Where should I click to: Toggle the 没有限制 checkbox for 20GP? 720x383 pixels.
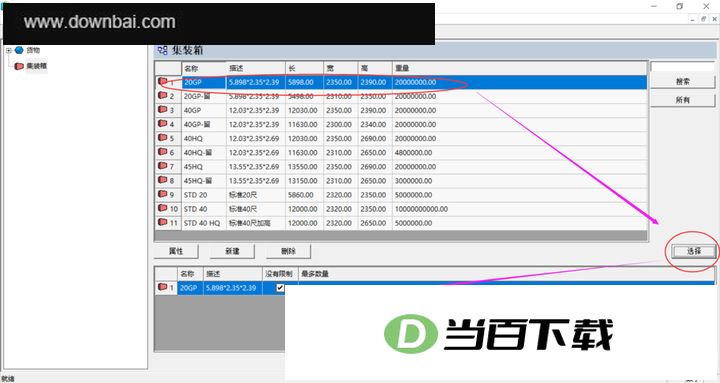click(x=280, y=288)
